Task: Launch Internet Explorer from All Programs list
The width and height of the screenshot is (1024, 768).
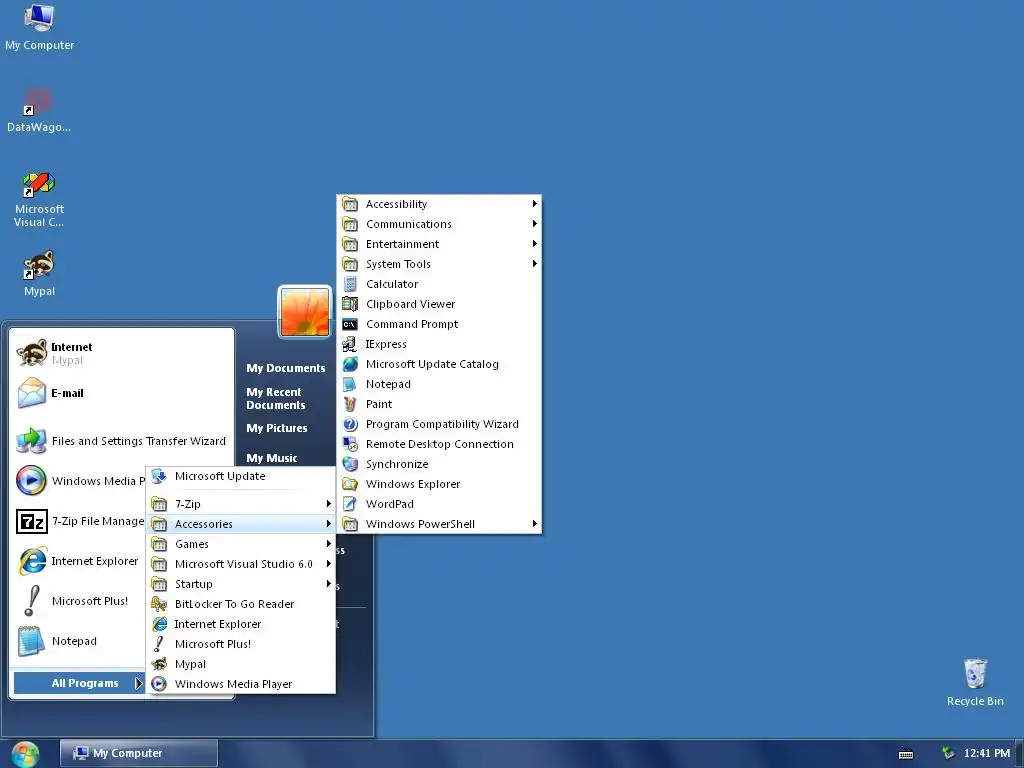Action: [240, 624]
